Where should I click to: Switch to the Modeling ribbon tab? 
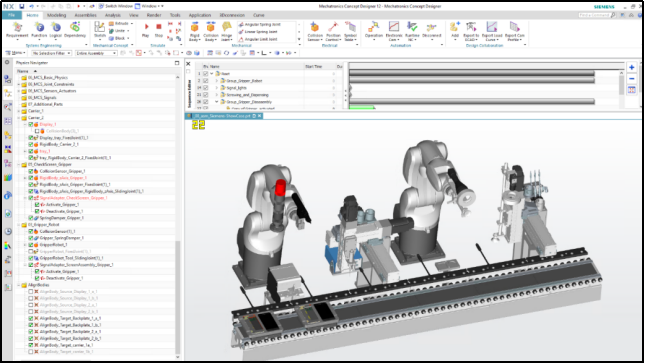pos(56,15)
